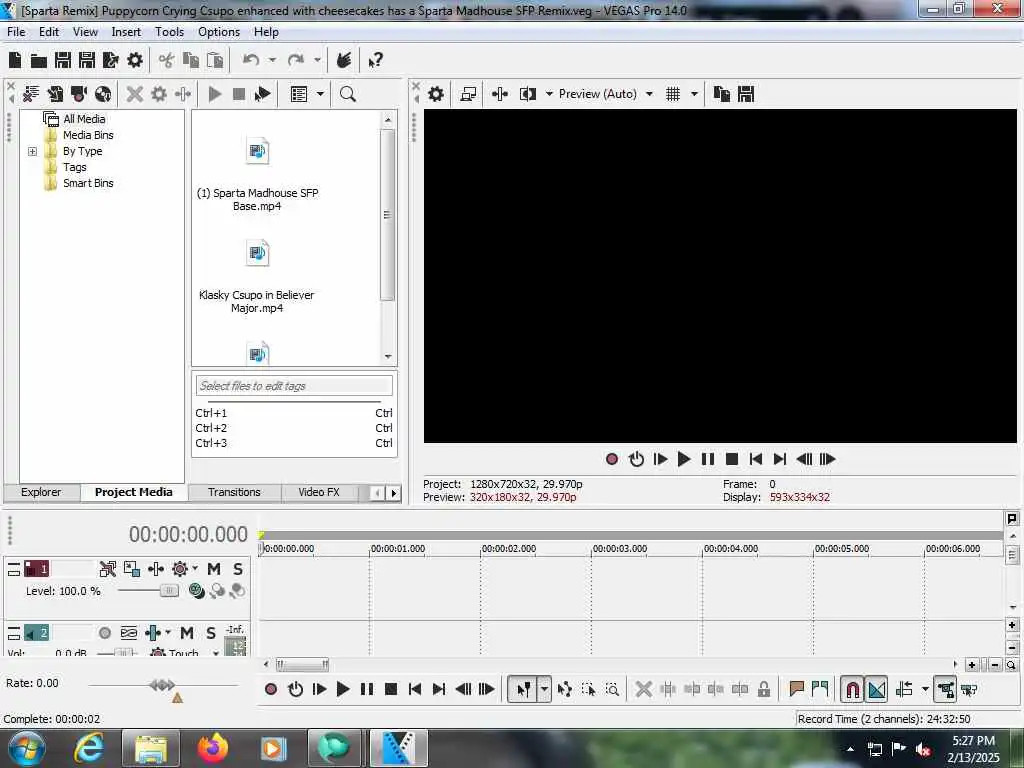This screenshot has height=768, width=1024.
Task: Open Redo history dropdown arrow
Action: (317, 60)
